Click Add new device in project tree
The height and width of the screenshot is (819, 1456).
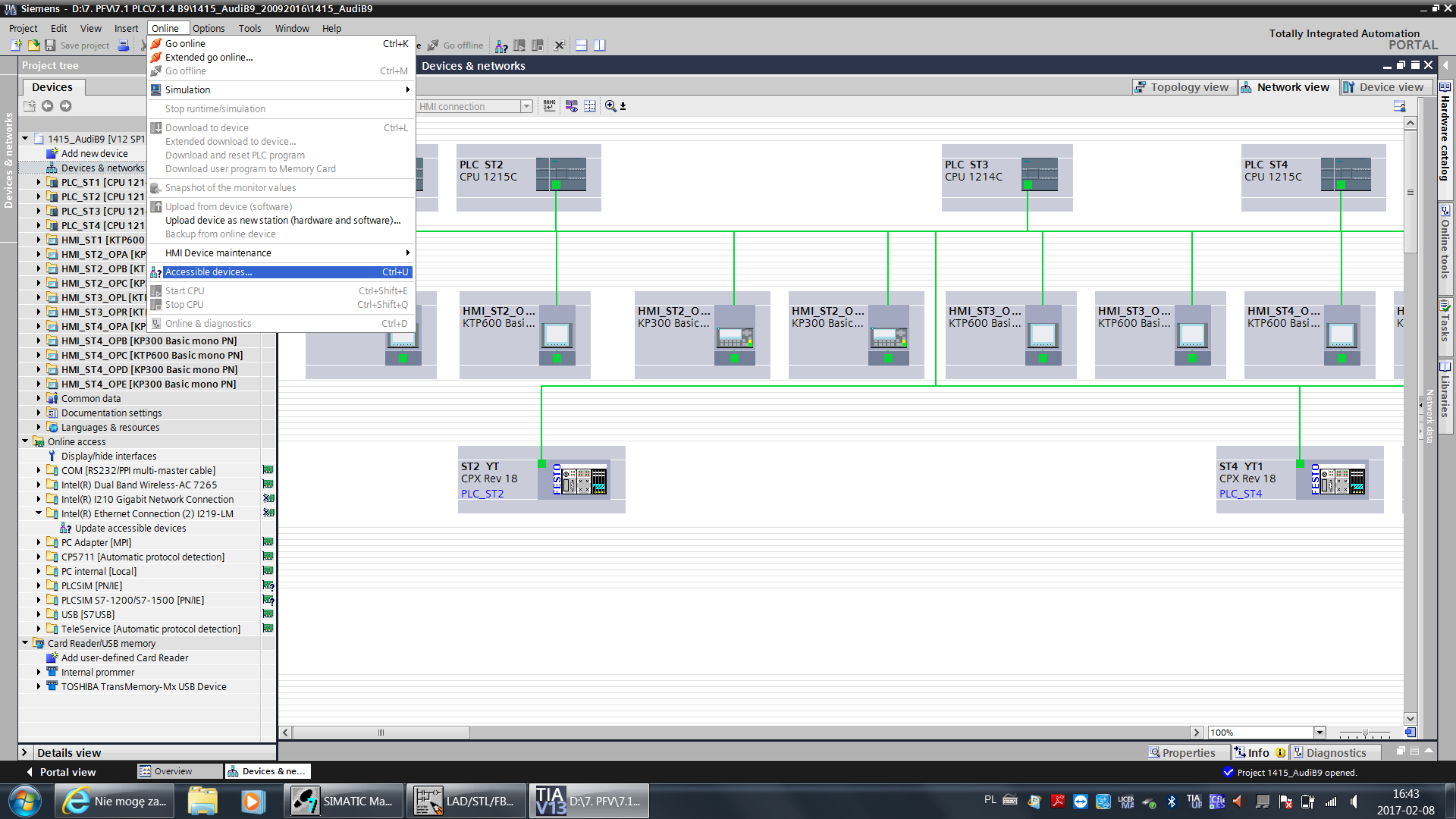94,153
